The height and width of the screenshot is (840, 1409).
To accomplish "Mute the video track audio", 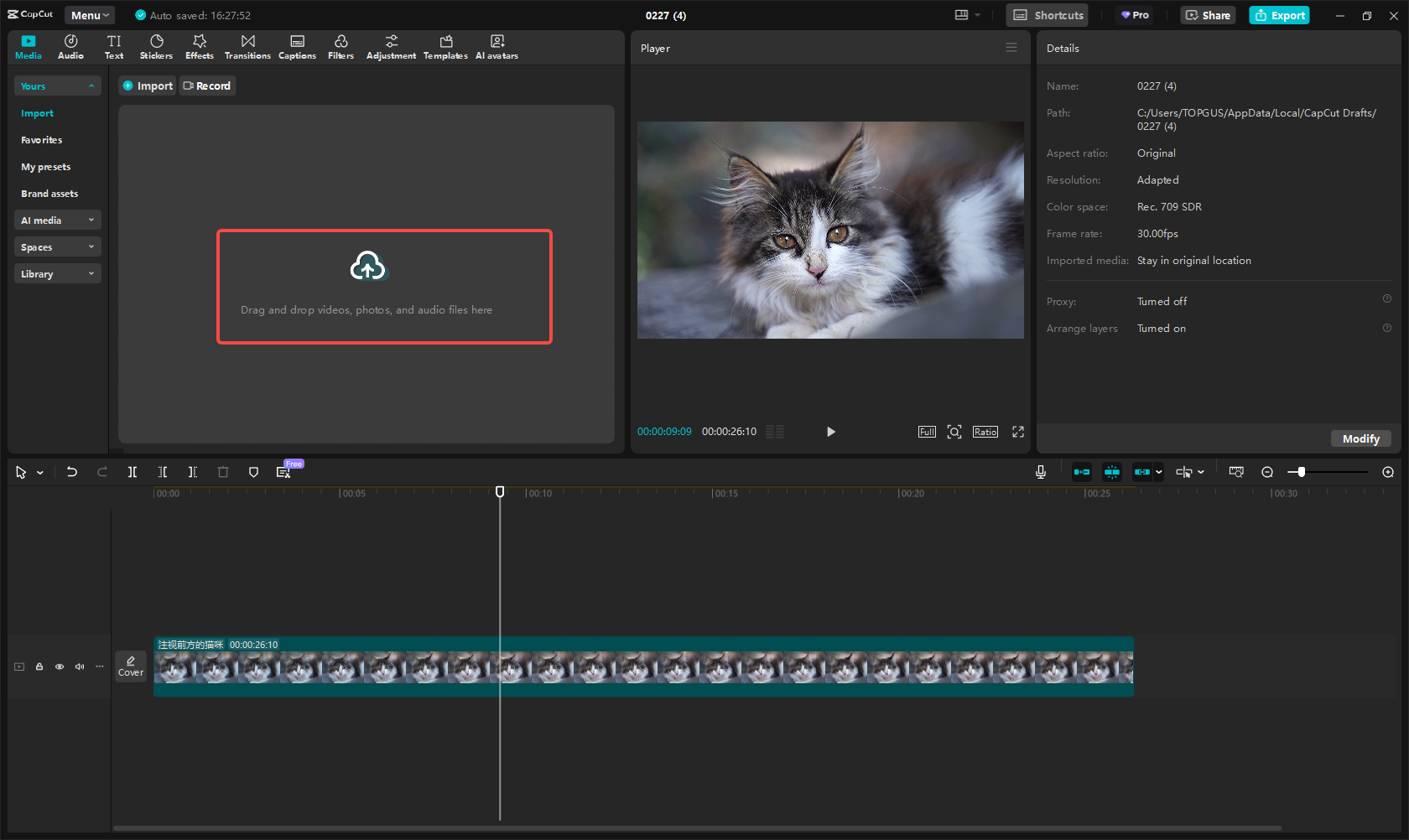I will coord(80,666).
